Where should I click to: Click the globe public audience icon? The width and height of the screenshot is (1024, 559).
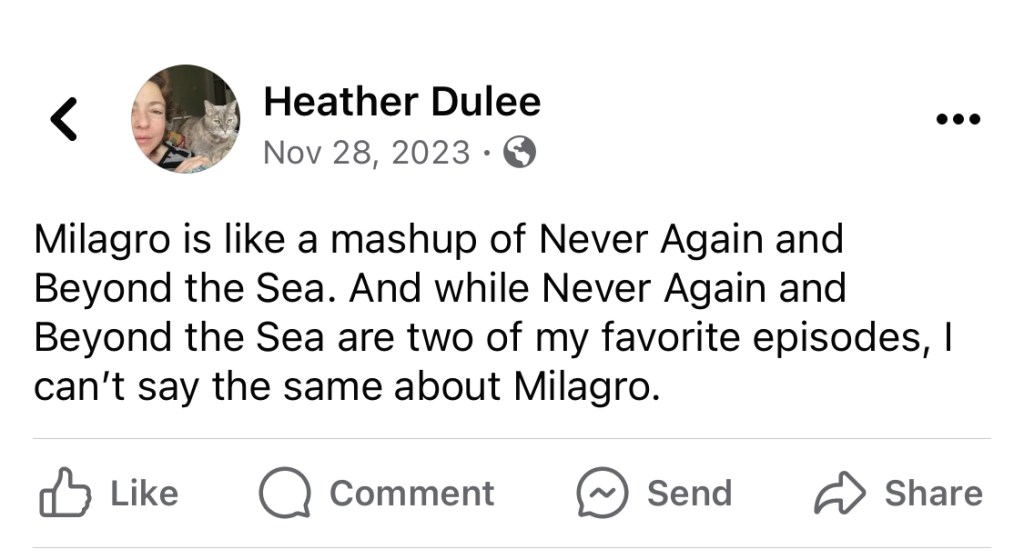[x=518, y=153]
